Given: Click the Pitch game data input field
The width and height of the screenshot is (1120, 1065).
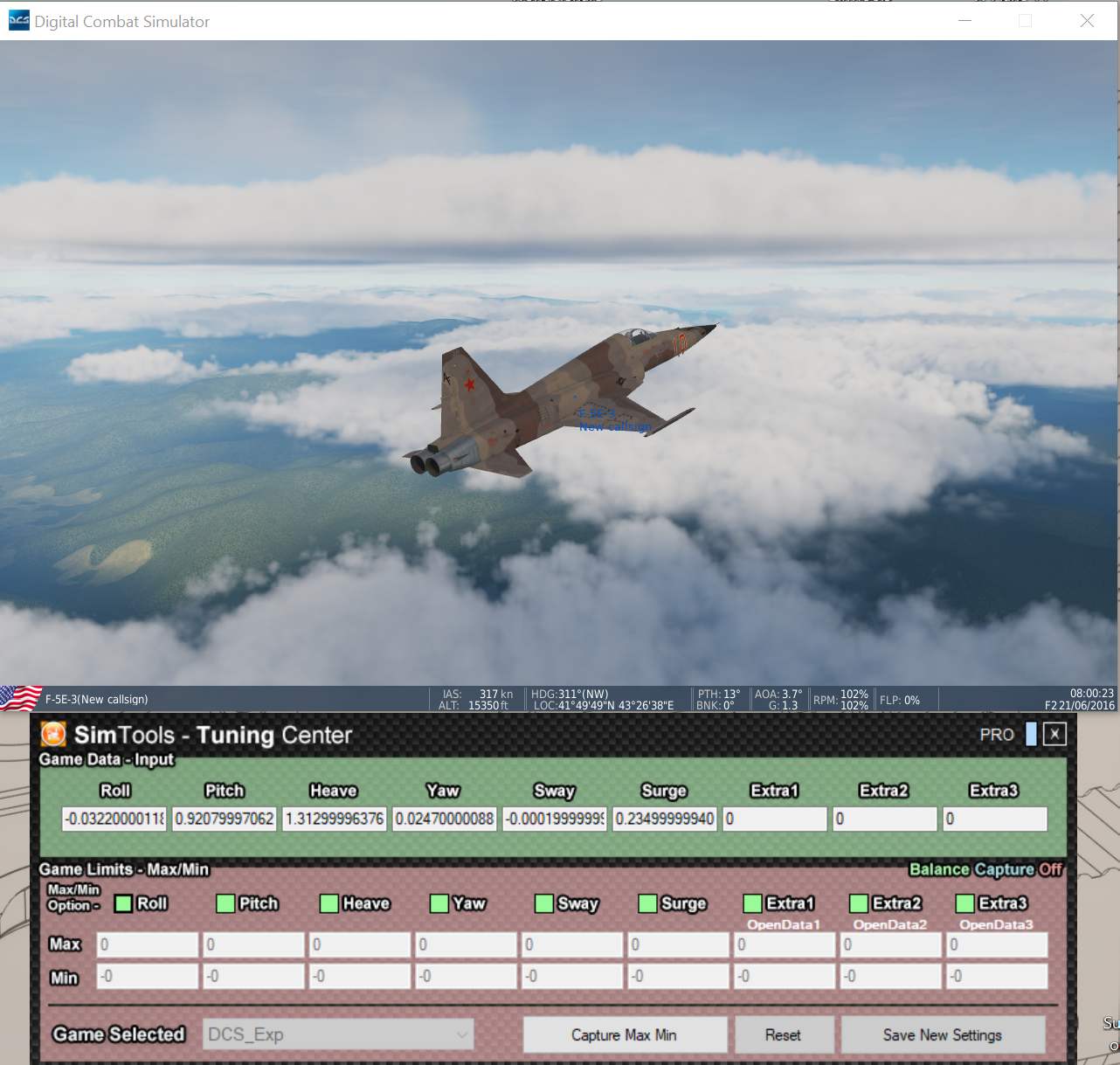Looking at the screenshot, I should pyautogui.click(x=225, y=819).
